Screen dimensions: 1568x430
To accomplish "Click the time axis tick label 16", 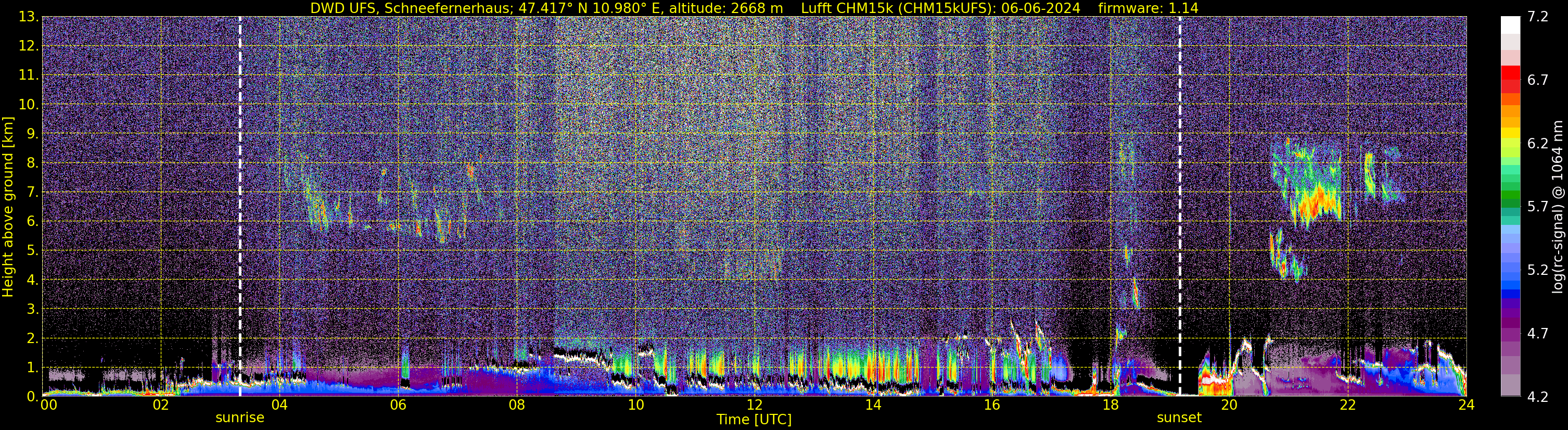I will click(991, 405).
